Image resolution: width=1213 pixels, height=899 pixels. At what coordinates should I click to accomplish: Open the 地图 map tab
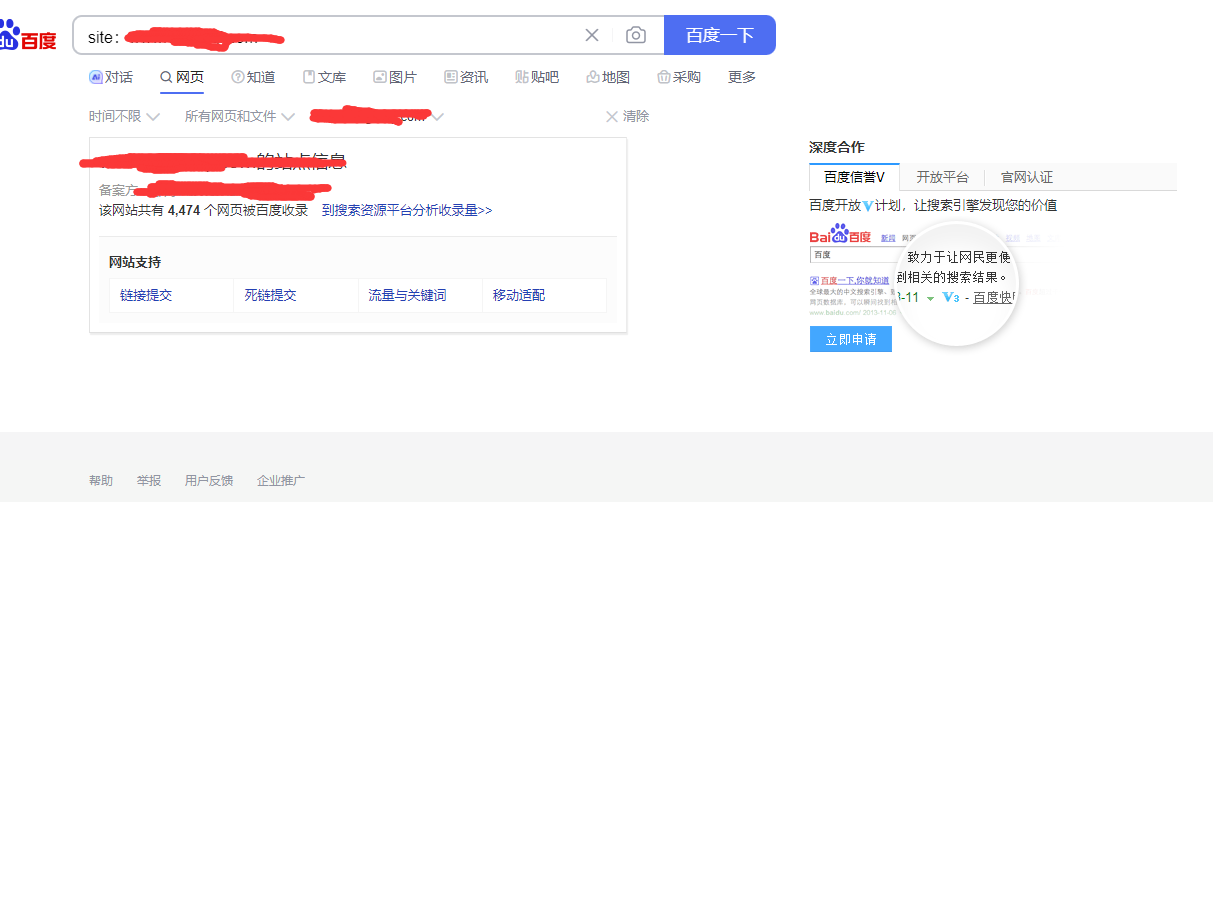pos(608,77)
